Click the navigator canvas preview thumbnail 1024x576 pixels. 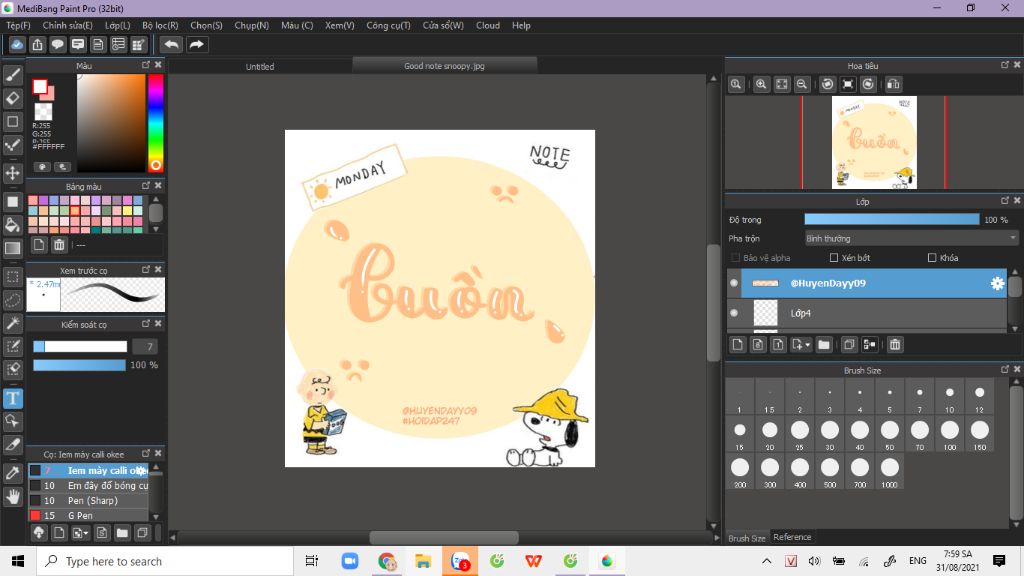click(874, 142)
